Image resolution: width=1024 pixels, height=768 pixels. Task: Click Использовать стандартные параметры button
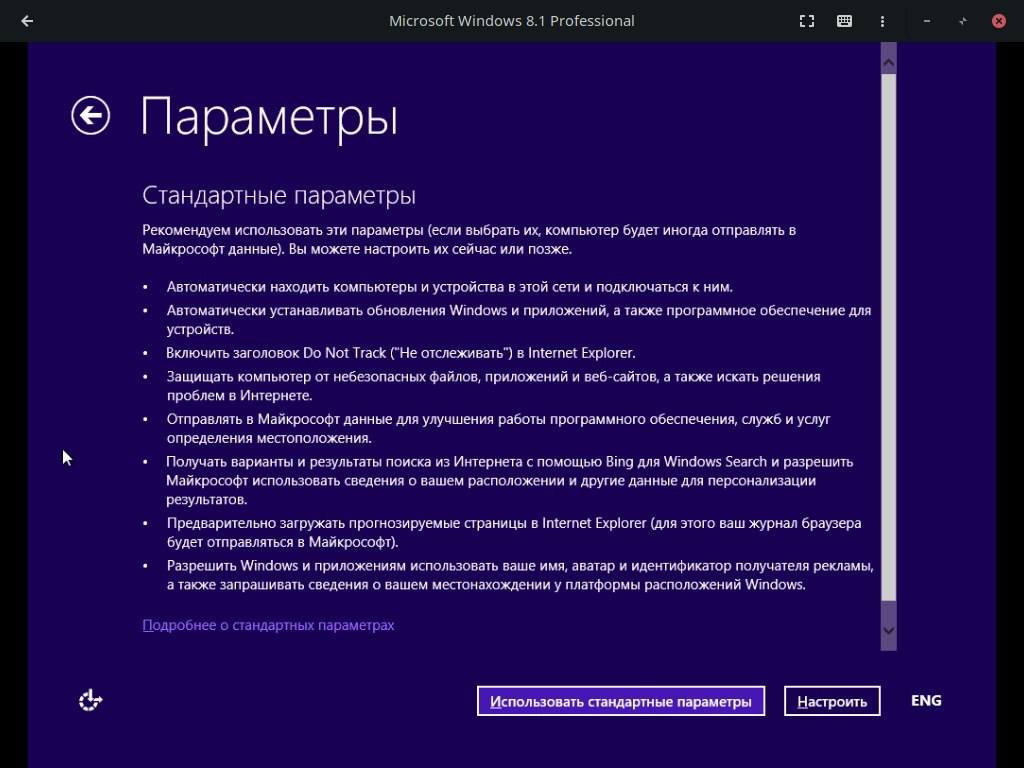[x=620, y=701]
